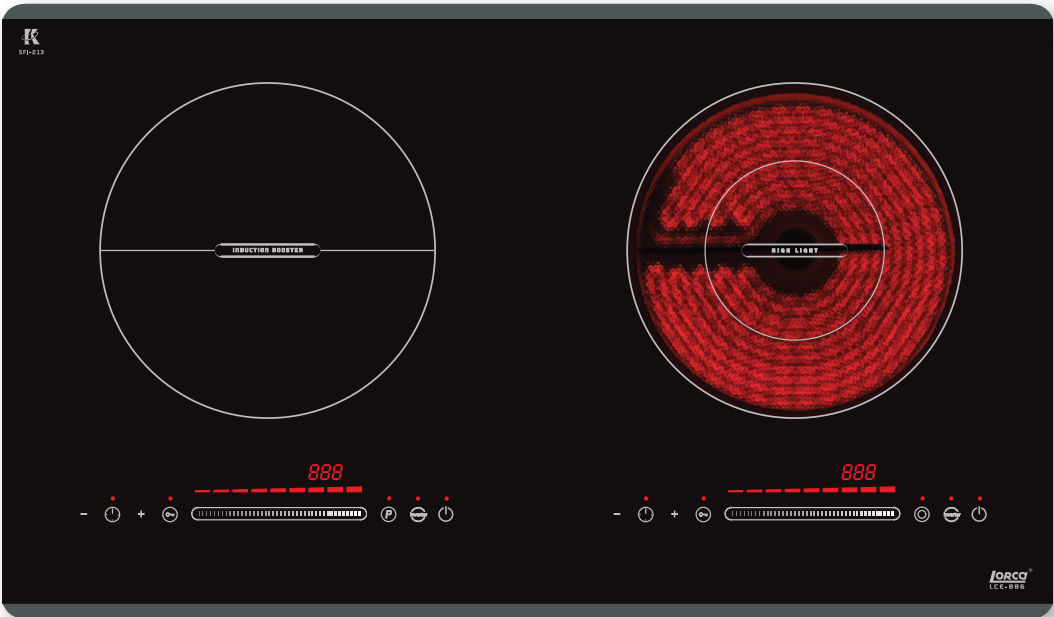Tap the timer icon on the induction zone panel
The width and height of the screenshot is (1054, 617).
[x=112, y=514]
